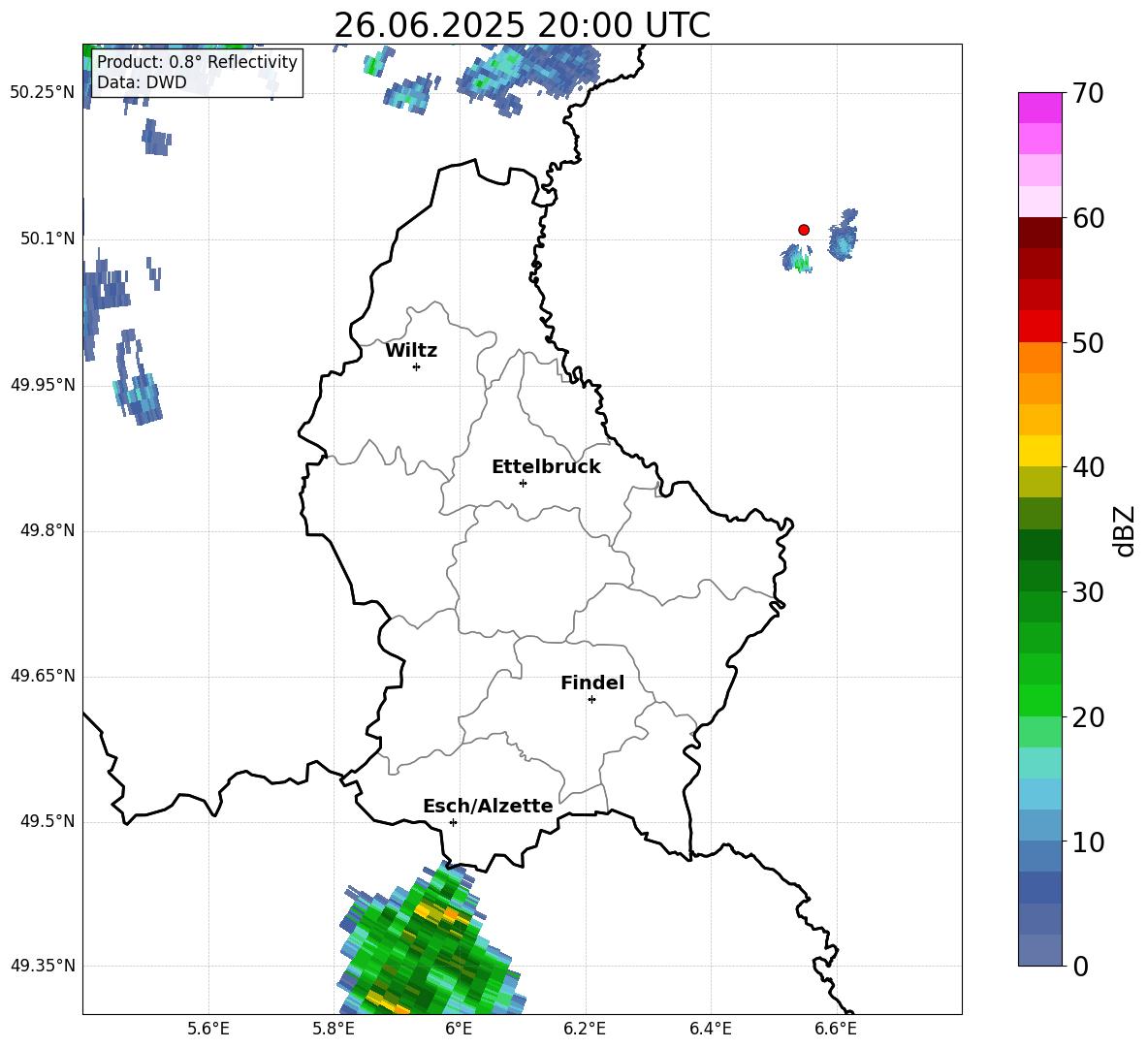This screenshot has width=1148, height=1048.
Task: Click the colorbar label '20'
Action: [1088, 717]
